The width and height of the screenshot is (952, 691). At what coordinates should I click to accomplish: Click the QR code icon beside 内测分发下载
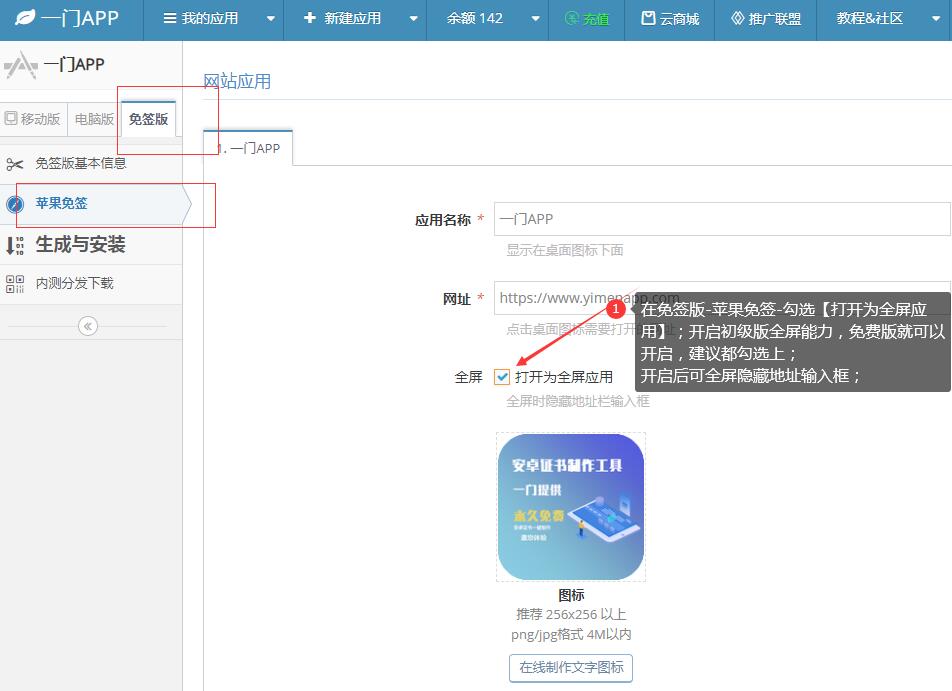(15, 284)
